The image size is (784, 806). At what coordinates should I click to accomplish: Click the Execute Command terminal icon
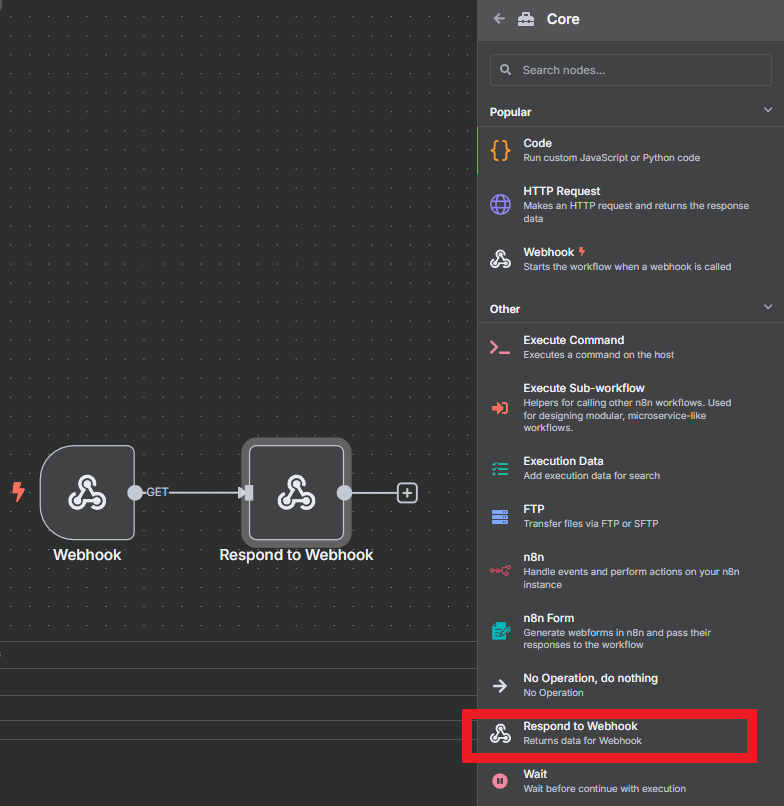500,347
